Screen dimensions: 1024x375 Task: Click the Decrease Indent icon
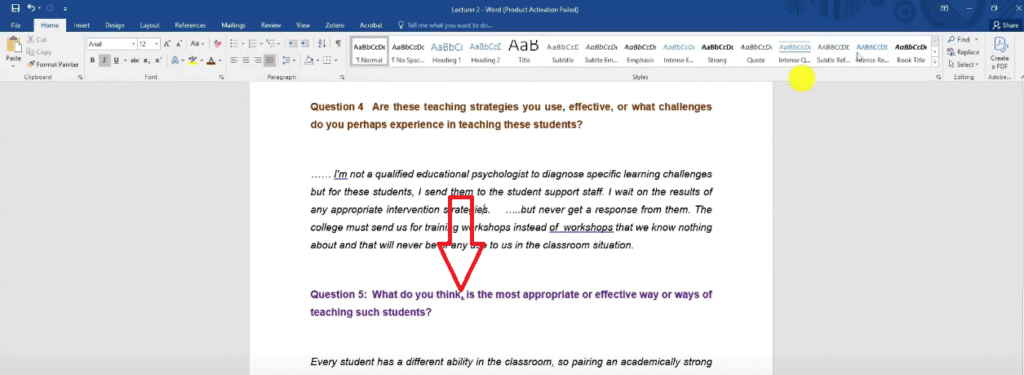pos(292,44)
